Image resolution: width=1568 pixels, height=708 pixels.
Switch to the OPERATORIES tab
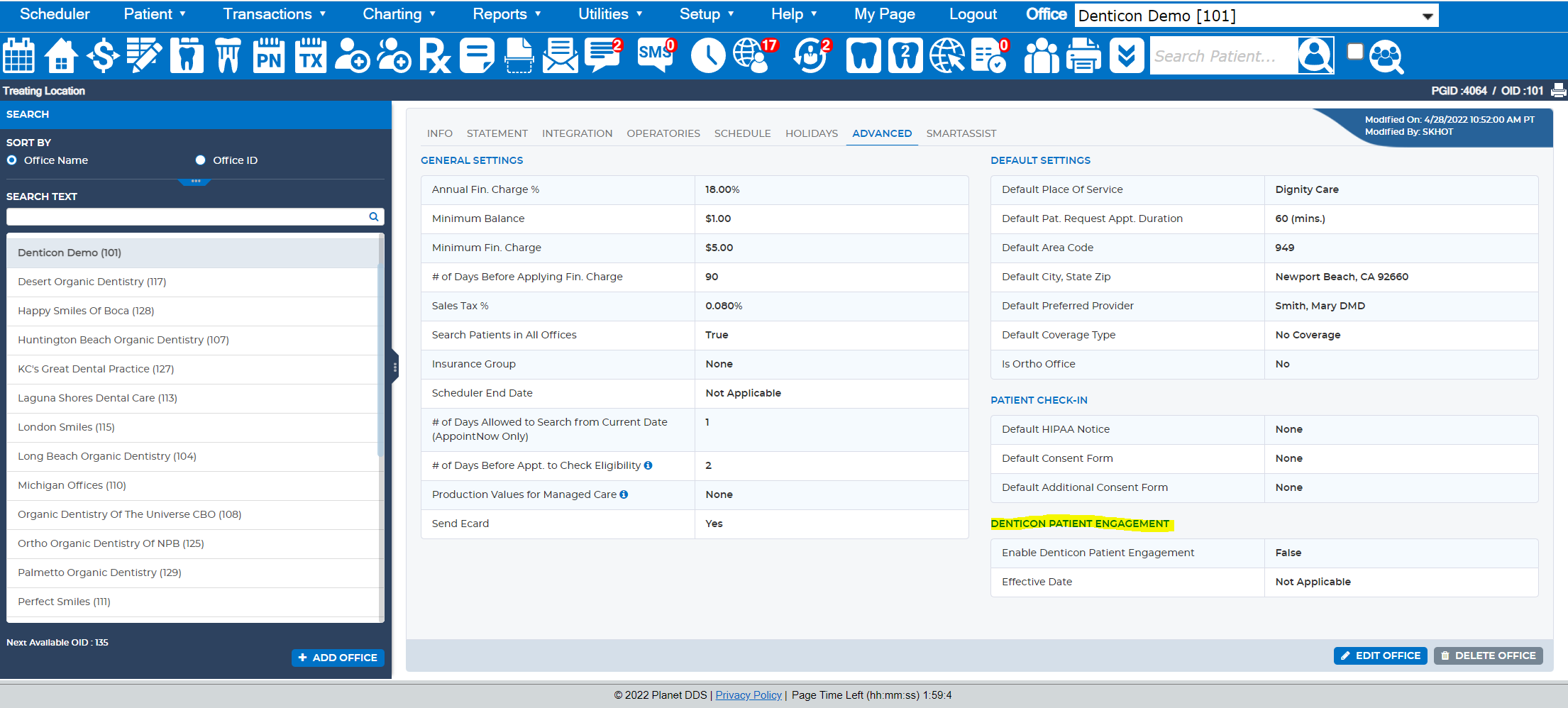click(x=663, y=133)
